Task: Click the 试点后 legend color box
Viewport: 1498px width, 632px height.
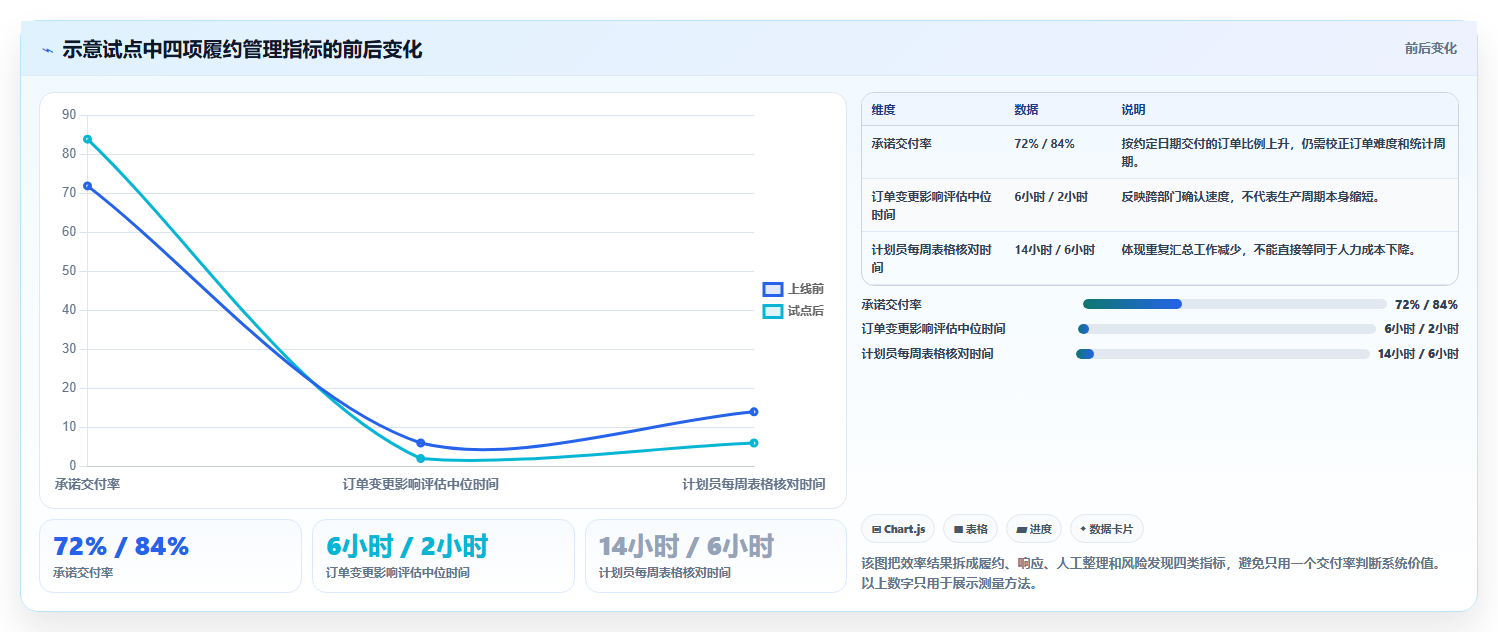Action: point(772,311)
